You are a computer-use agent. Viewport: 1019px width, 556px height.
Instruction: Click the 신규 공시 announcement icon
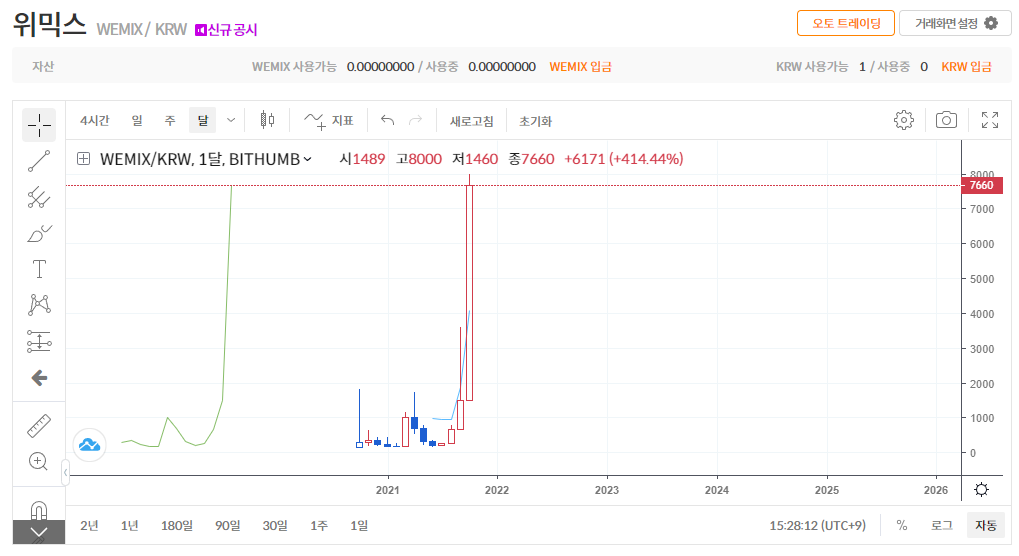click(201, 30)
